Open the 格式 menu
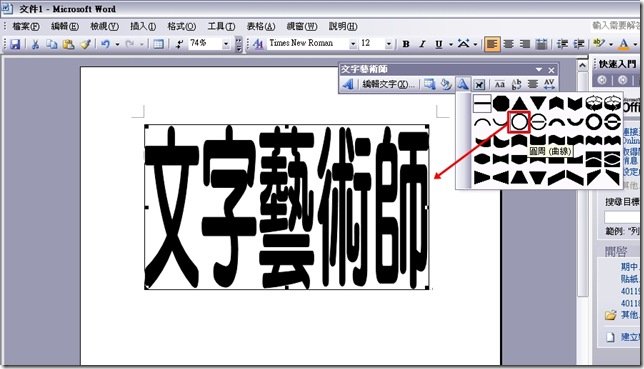The height and width of the screenshot is (369, 644). point(181,26)
